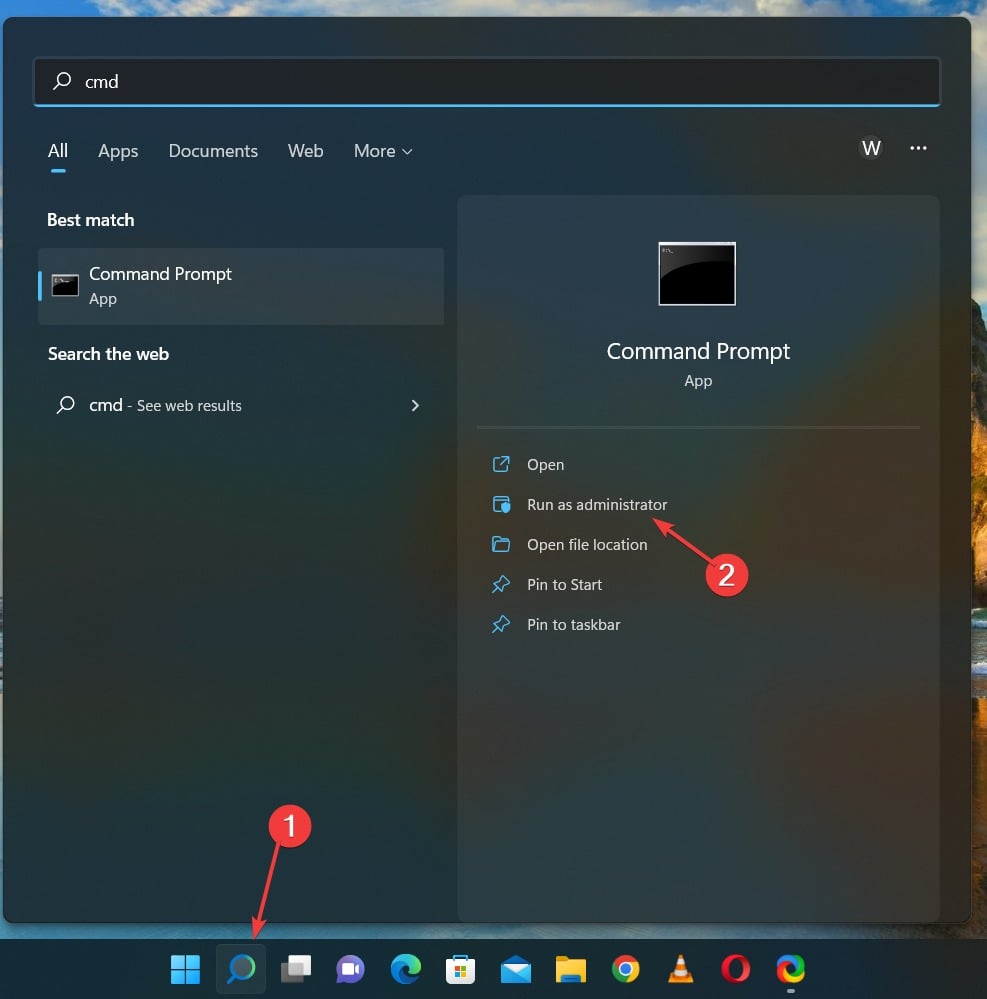Click the last colorful taskbar browser icon
Screen dimensions: 987x999
click(x=791, y=969)
